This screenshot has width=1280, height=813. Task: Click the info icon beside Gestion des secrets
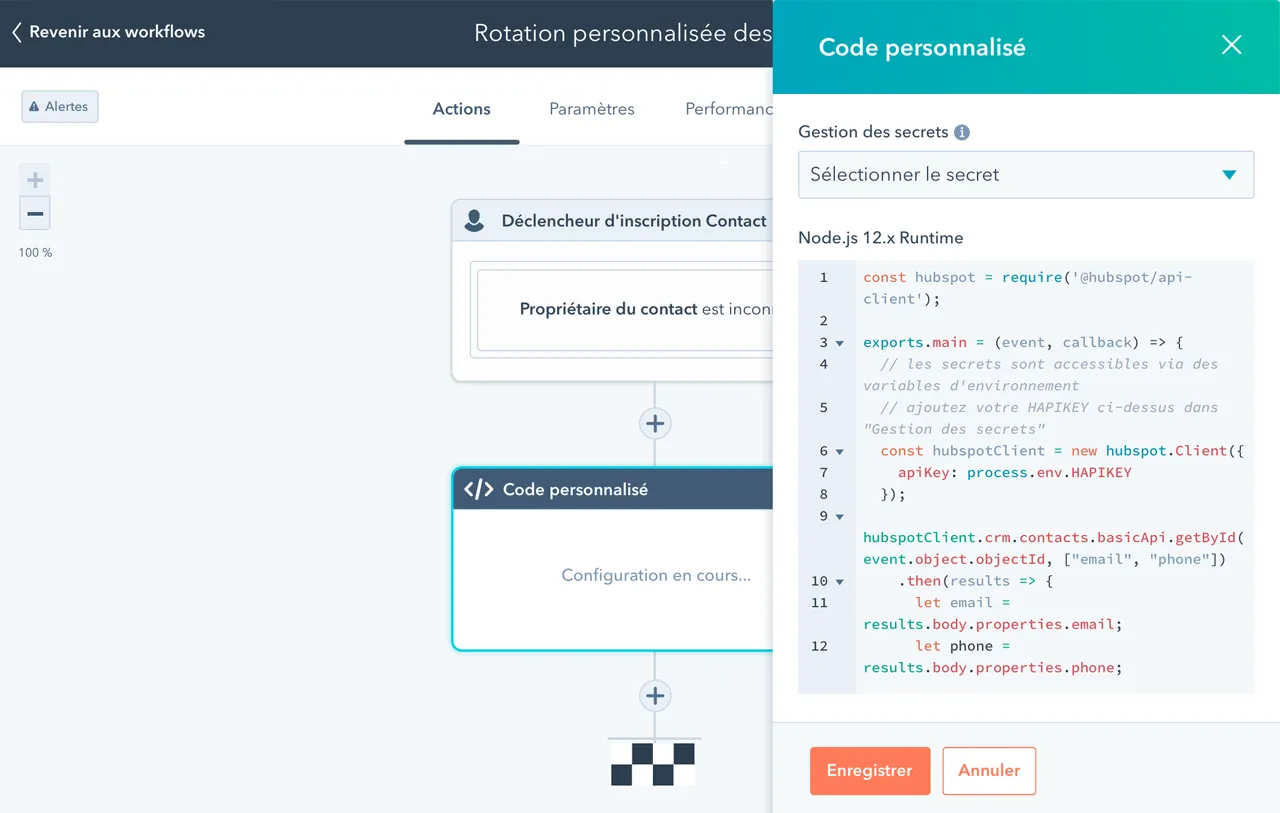962,132
